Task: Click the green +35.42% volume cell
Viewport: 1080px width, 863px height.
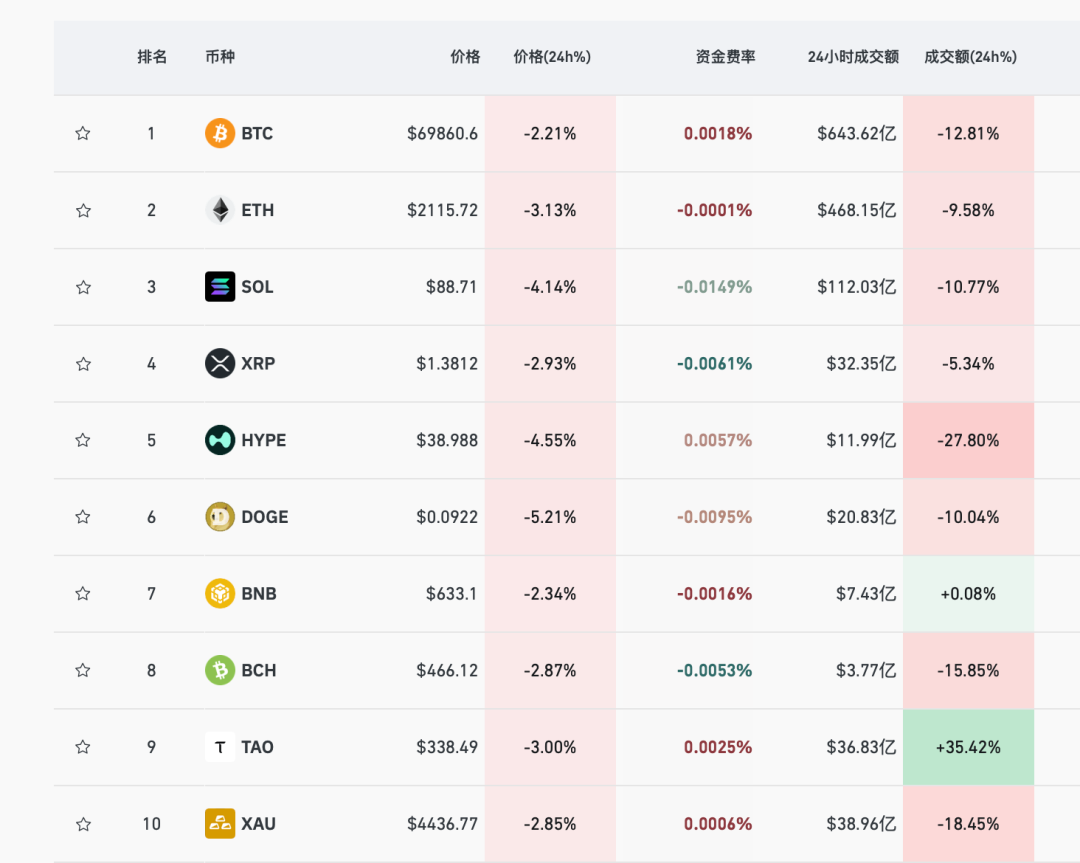Action: [x=968, y=747]
